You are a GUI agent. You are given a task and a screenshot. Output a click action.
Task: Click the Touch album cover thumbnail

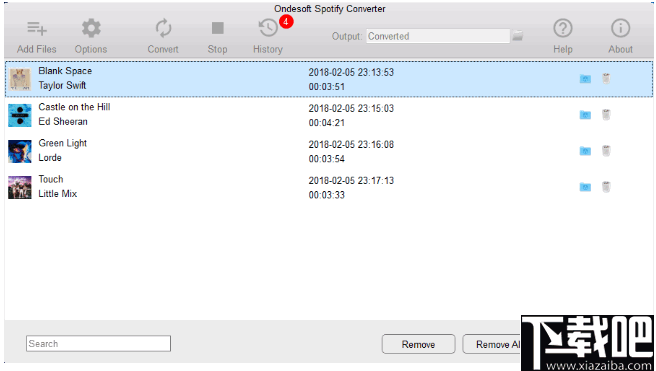(20, 187)
